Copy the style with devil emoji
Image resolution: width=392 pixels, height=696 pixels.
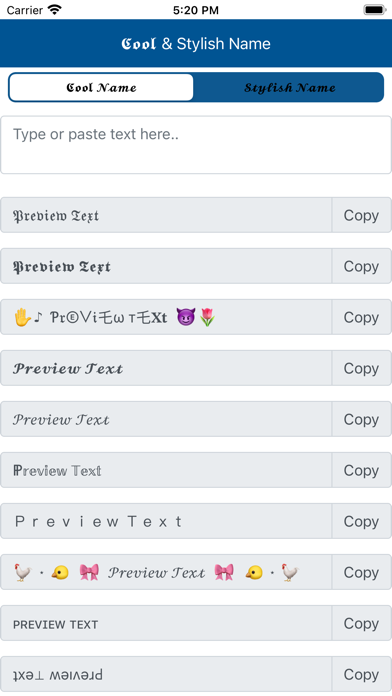tap(361, 317)
